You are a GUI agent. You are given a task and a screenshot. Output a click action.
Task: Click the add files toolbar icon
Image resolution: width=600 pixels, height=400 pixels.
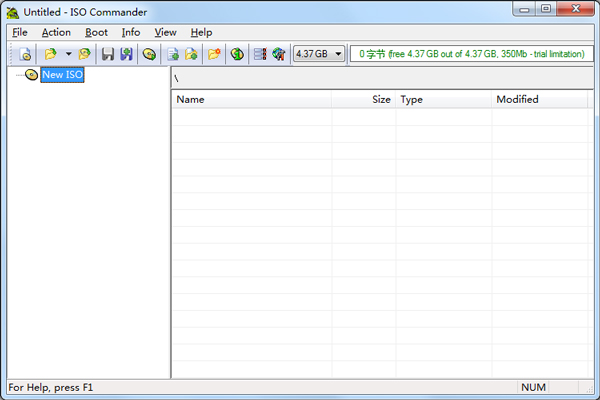(x=173, y=54)
